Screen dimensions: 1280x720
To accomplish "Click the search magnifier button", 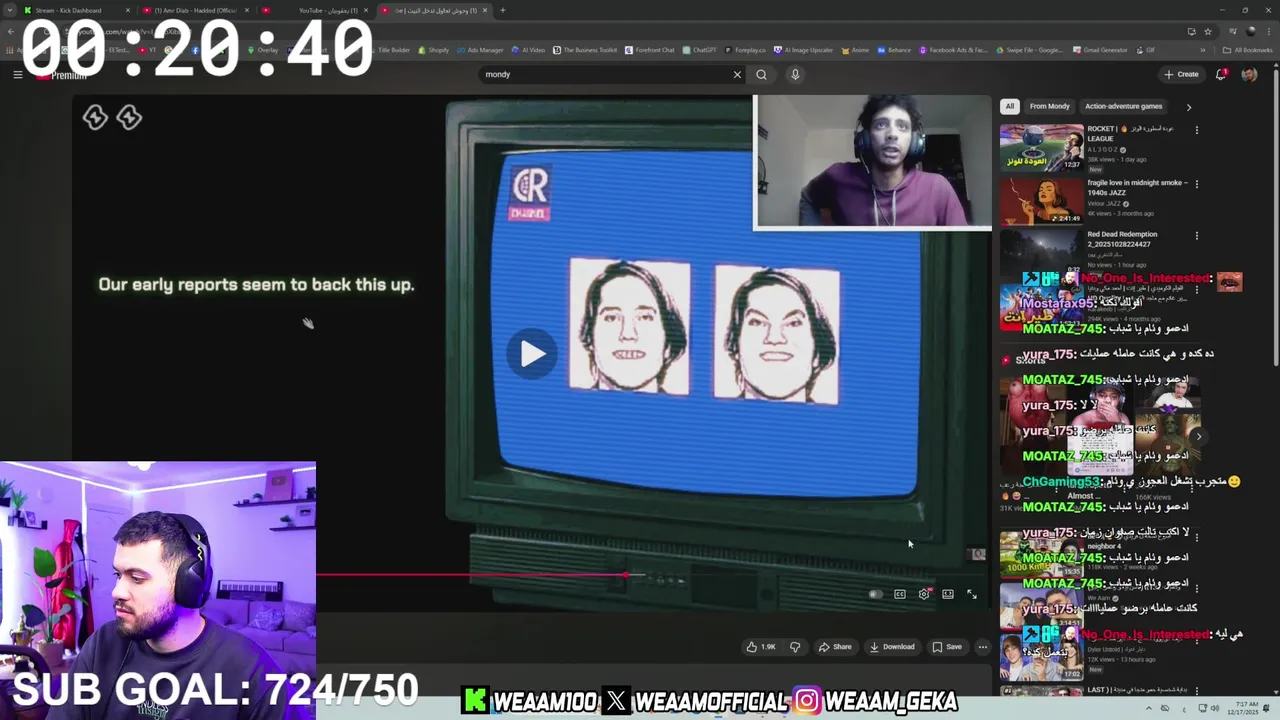I will click(x=761, y=74).
